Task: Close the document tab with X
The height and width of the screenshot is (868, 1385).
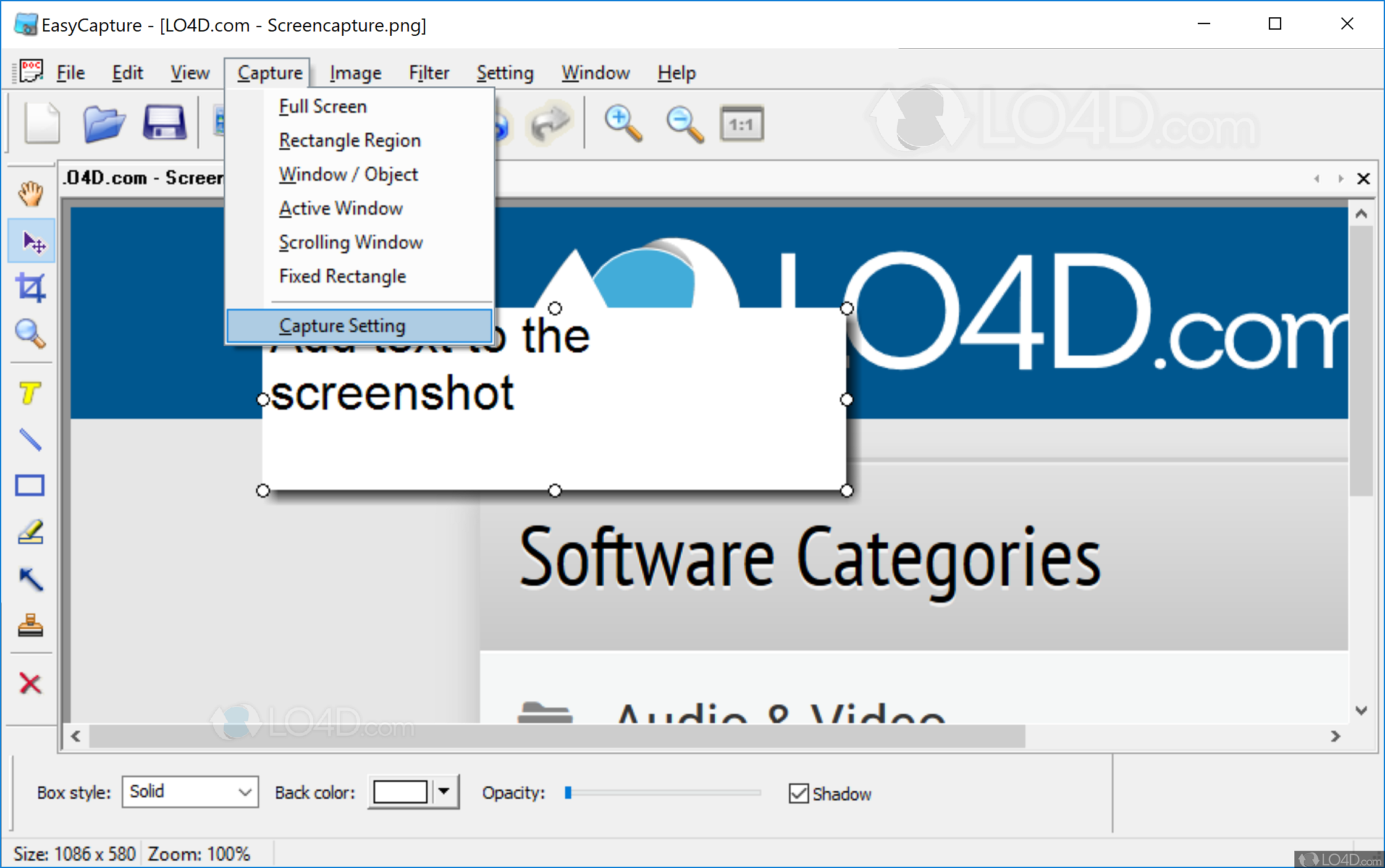Action: pos(1363,179)
